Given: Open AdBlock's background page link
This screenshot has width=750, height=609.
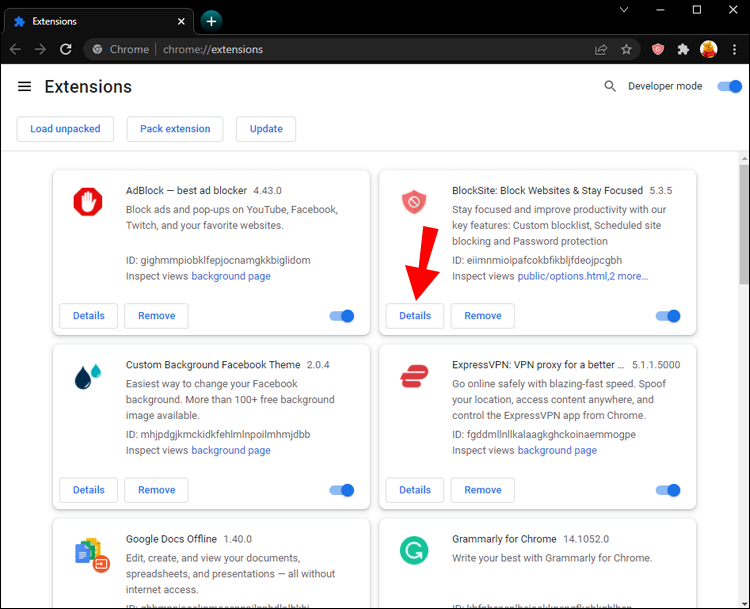Looking at the screenshot, I should click(x=231, y=276).
